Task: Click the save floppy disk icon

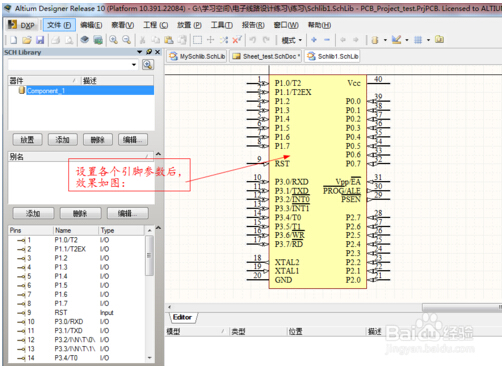Action: pyautogui.click(x=40, y=40)
